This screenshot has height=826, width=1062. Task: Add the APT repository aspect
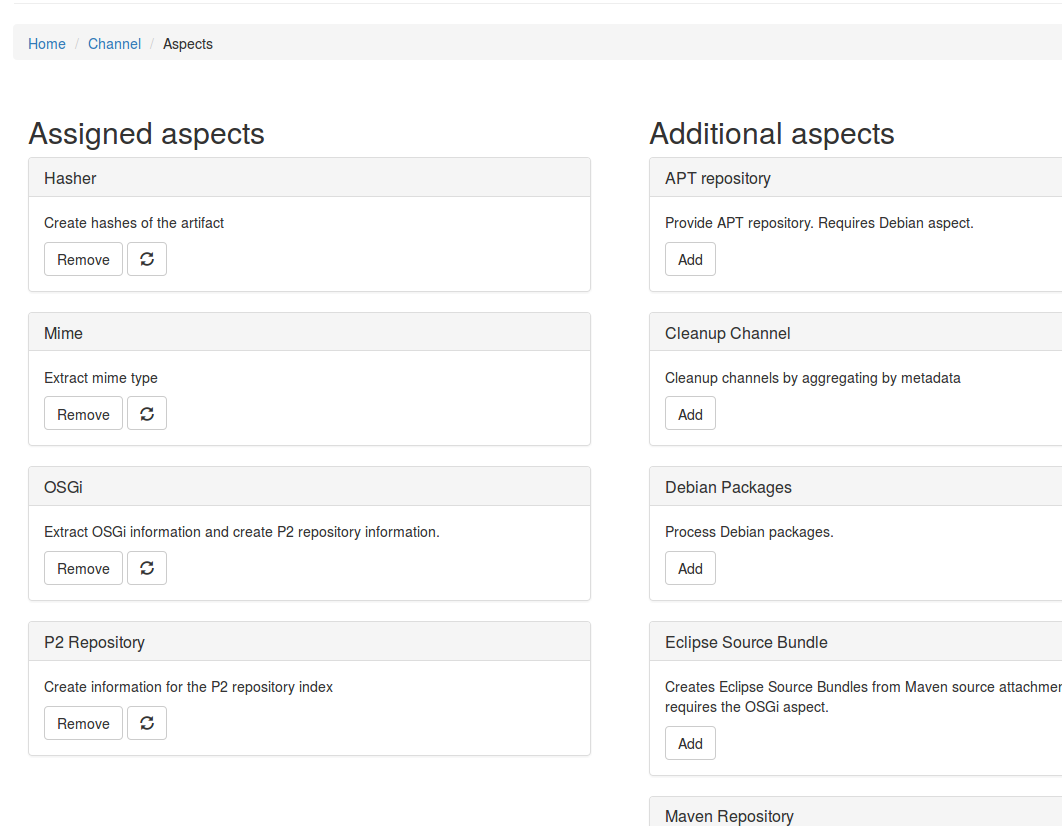[x=690, y=259]
